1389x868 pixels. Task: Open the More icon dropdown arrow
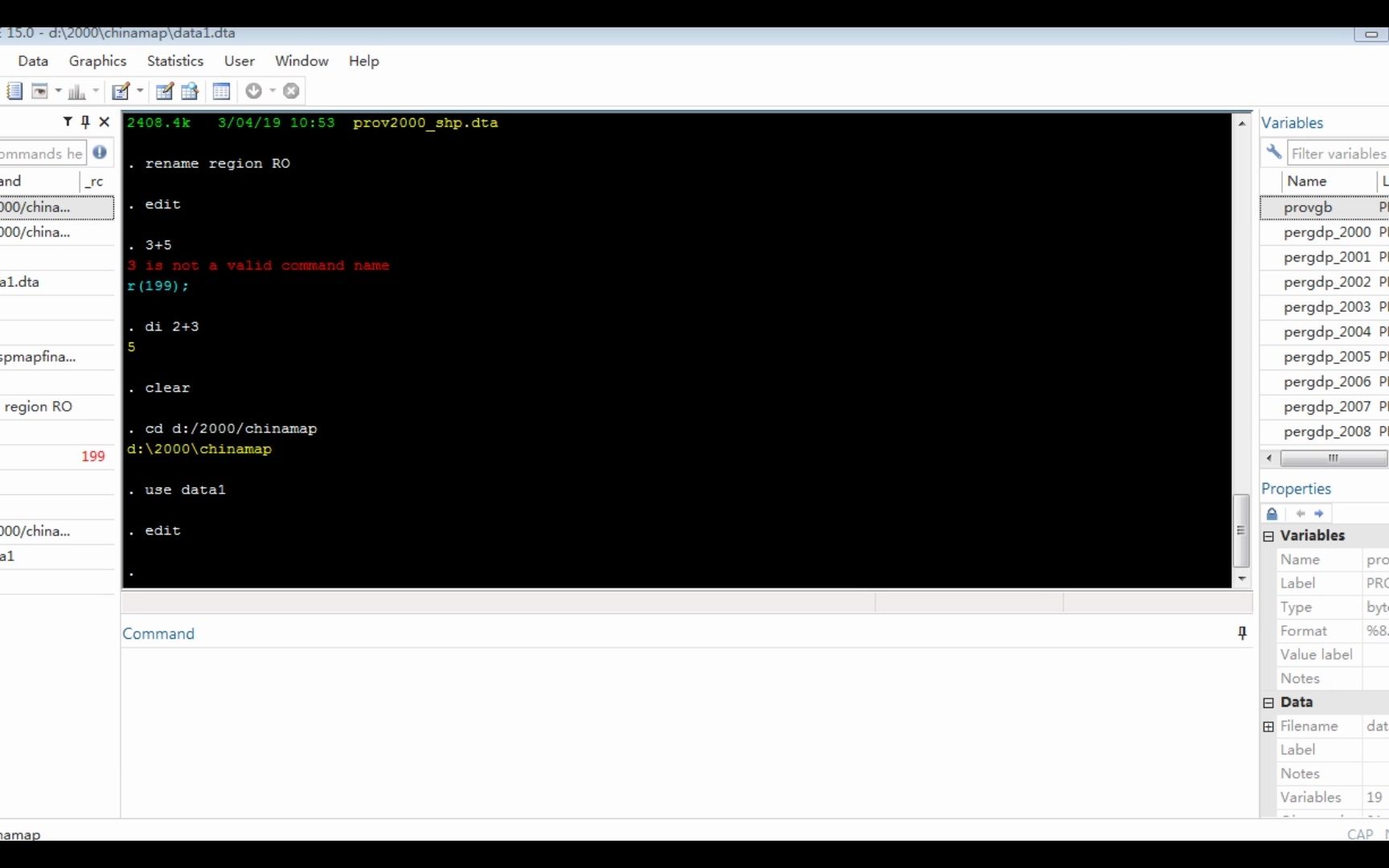pos(272,91)
